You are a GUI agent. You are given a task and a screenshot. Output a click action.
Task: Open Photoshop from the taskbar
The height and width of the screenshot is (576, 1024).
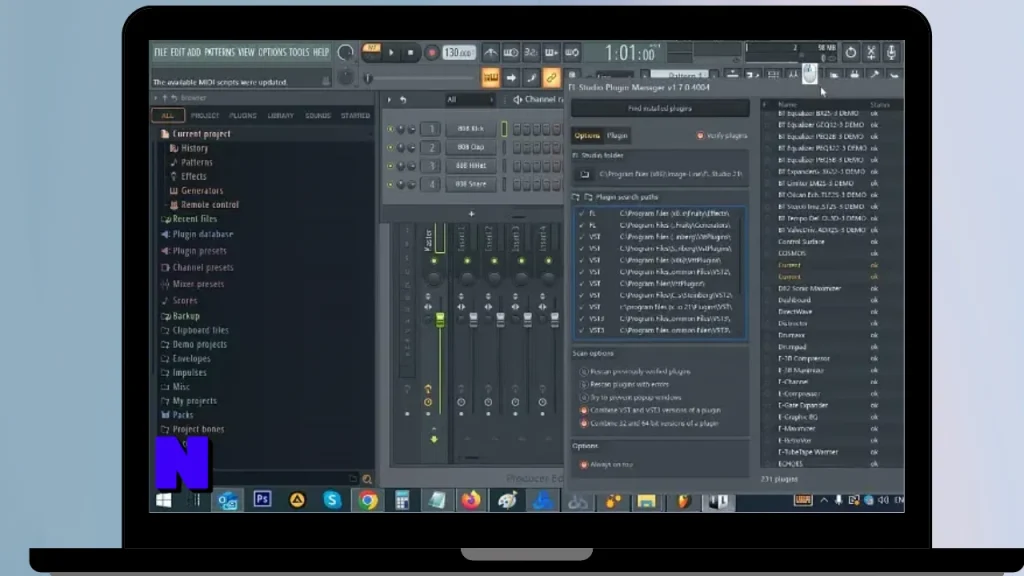pyautogui.click(x=263, y=500)
